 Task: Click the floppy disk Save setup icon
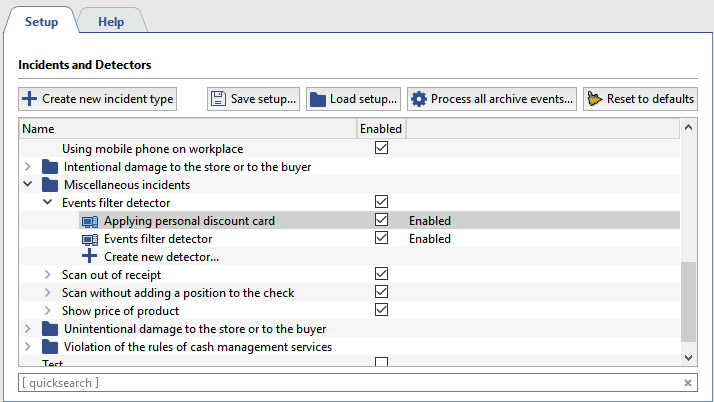[219, 99]
